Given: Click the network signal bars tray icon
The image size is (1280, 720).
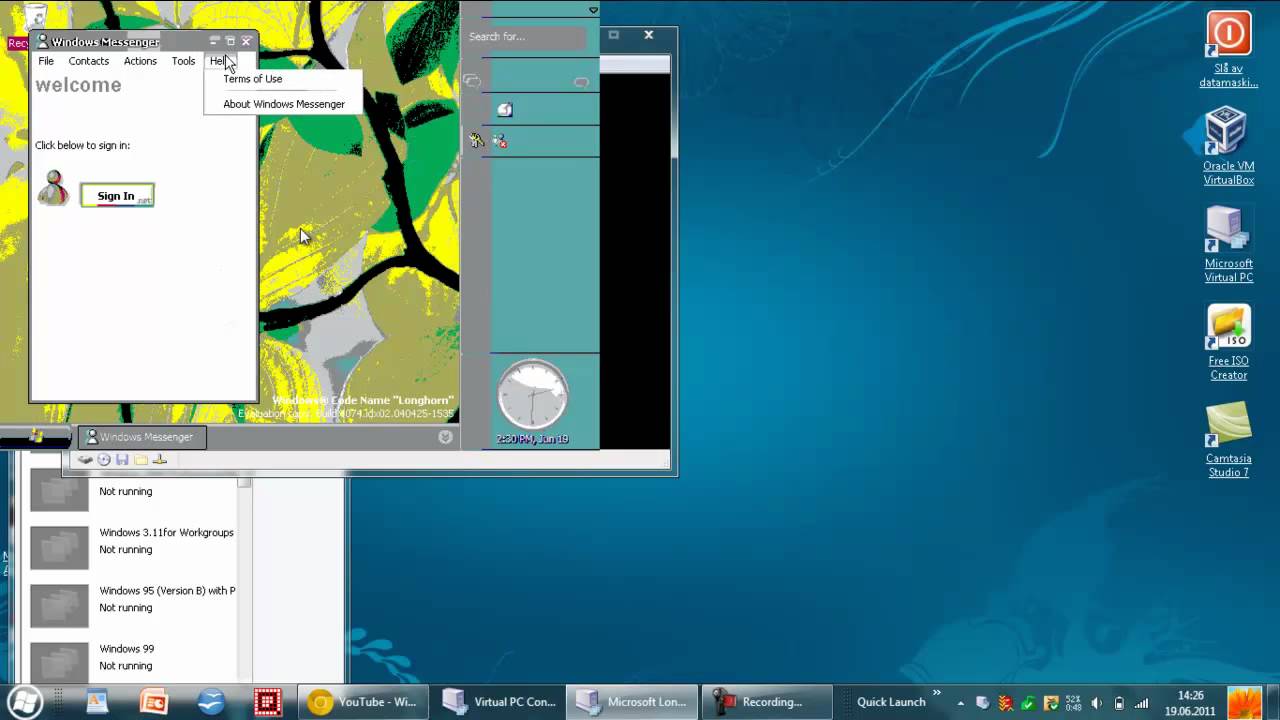Looking at the screenshot, I should 1142,703.
